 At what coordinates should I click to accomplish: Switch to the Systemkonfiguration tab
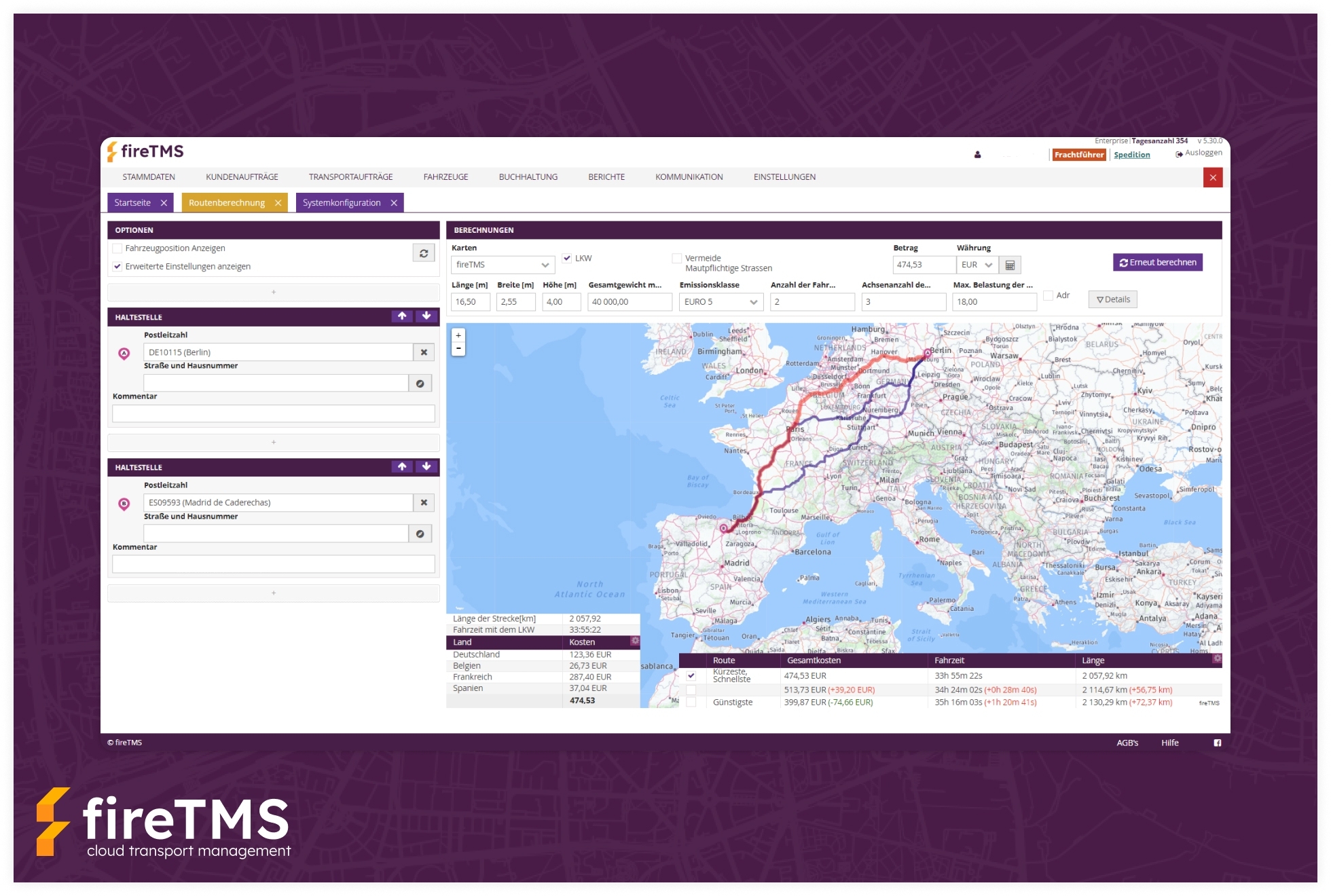tap(342, 203)
